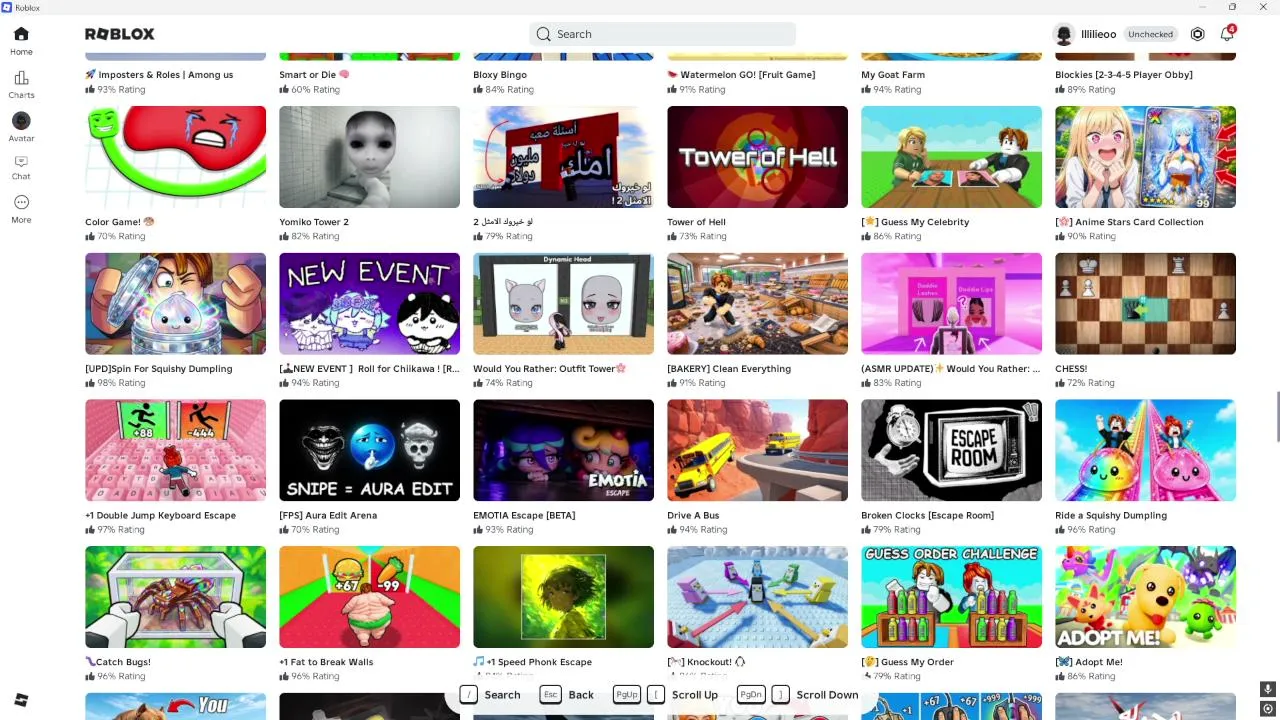Screen dimensions: 1280x720
Task: Open the lllilieoo username link
Action: [x=1098, y=34]
